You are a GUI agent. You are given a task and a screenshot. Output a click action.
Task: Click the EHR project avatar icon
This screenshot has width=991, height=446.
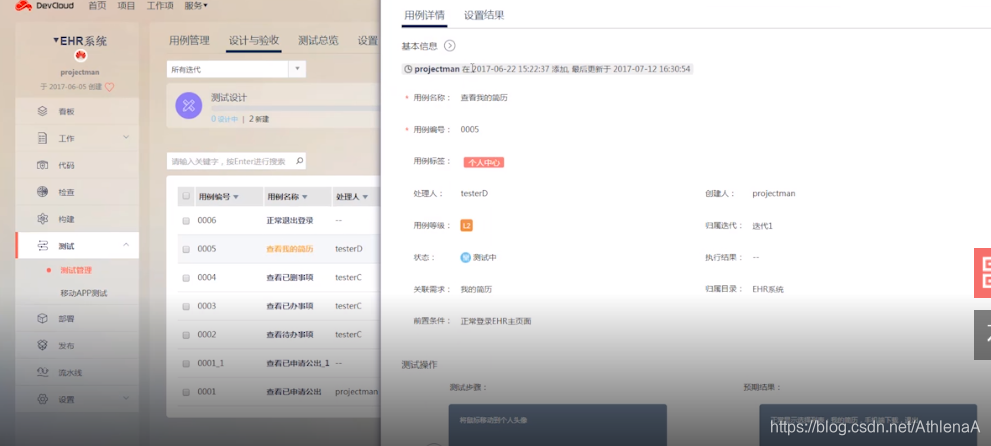click(80, 55)
